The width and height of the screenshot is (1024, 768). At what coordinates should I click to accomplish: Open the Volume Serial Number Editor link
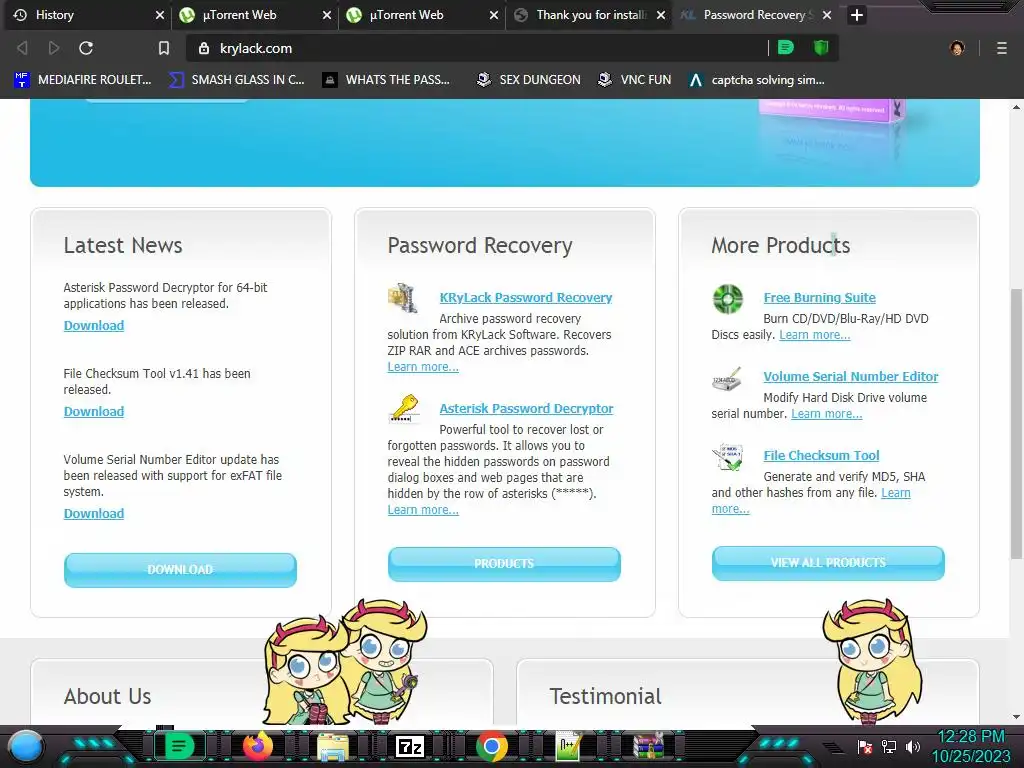point(851,377)
